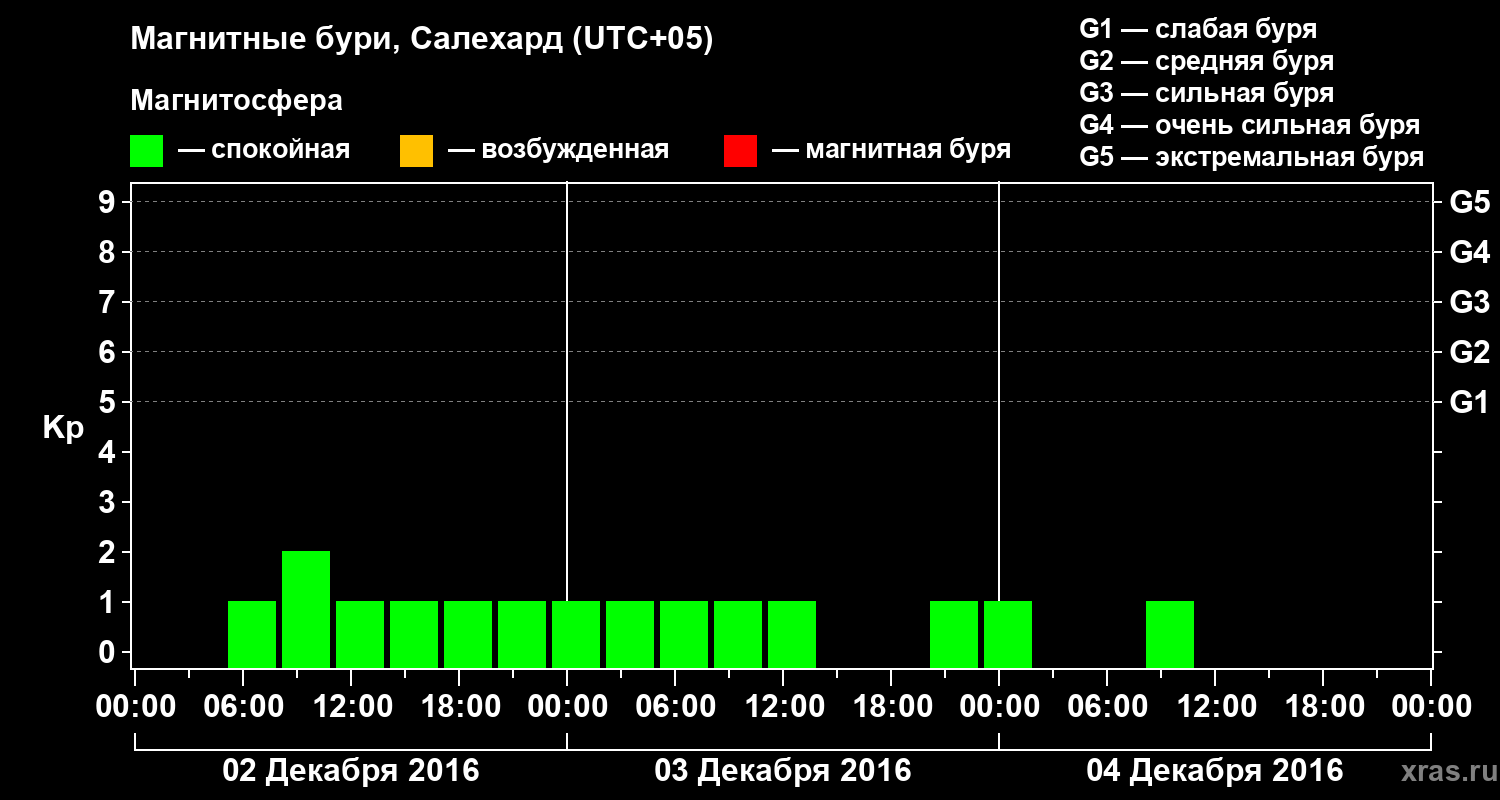The image size is (1500, 800).
Task: Click the bar crossing midnight between 02 and 03 Декабря
Action: [576, 634]
